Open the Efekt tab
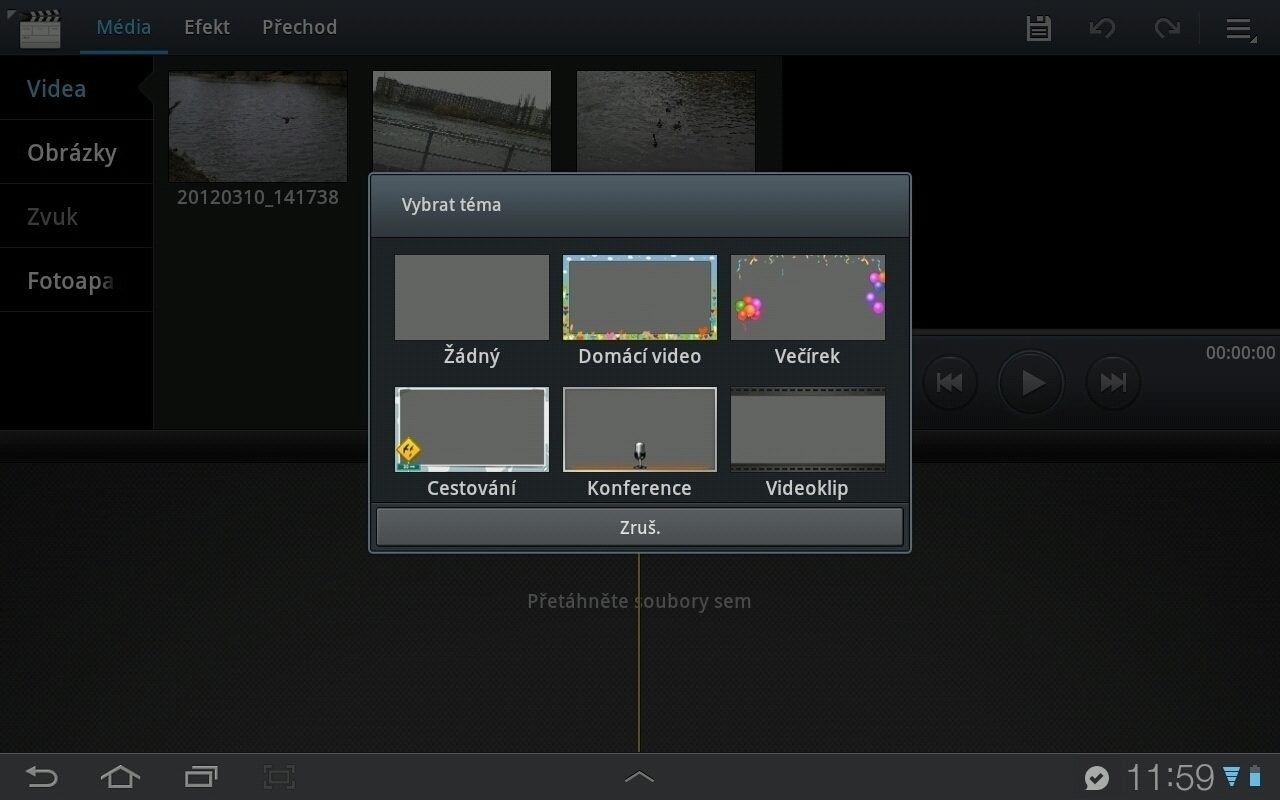Viewport: 1280px width, 800px height. pyautogui.click(x=207, y=27)
